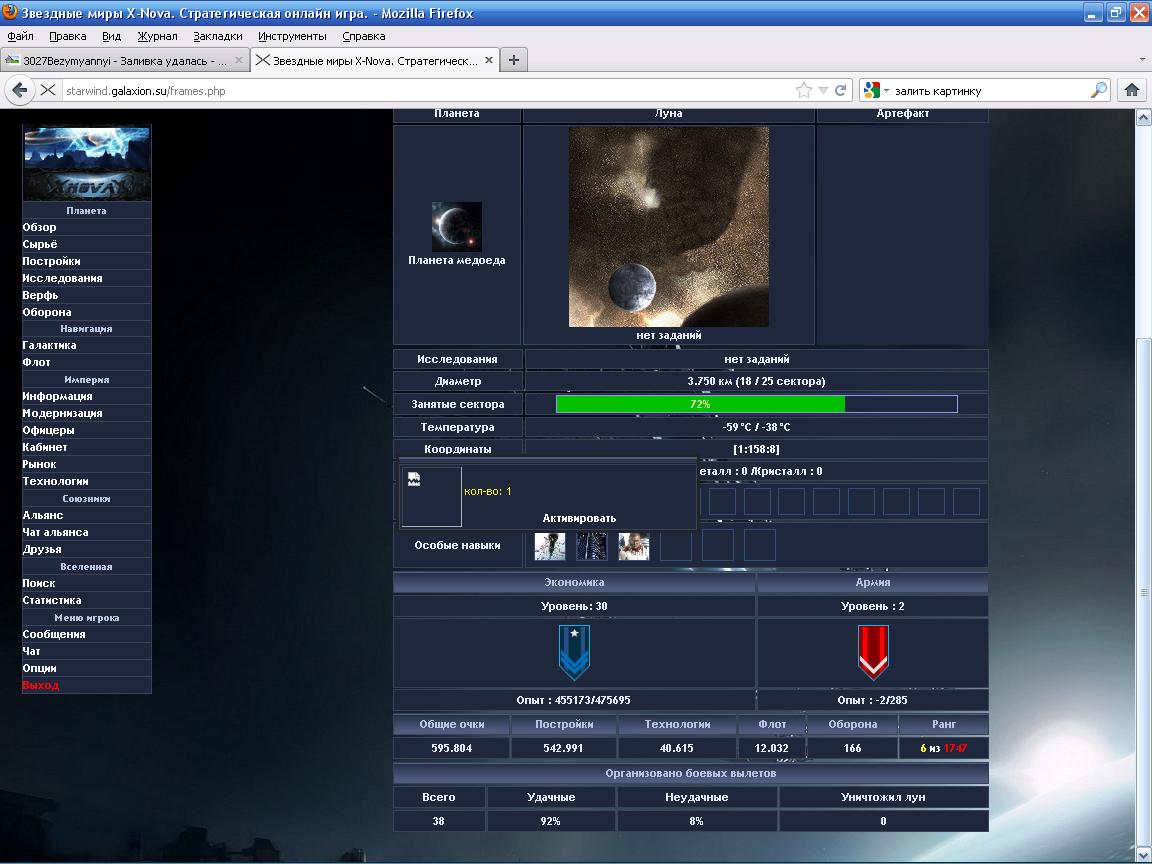Click the red Выход logout link

(41, 685)
